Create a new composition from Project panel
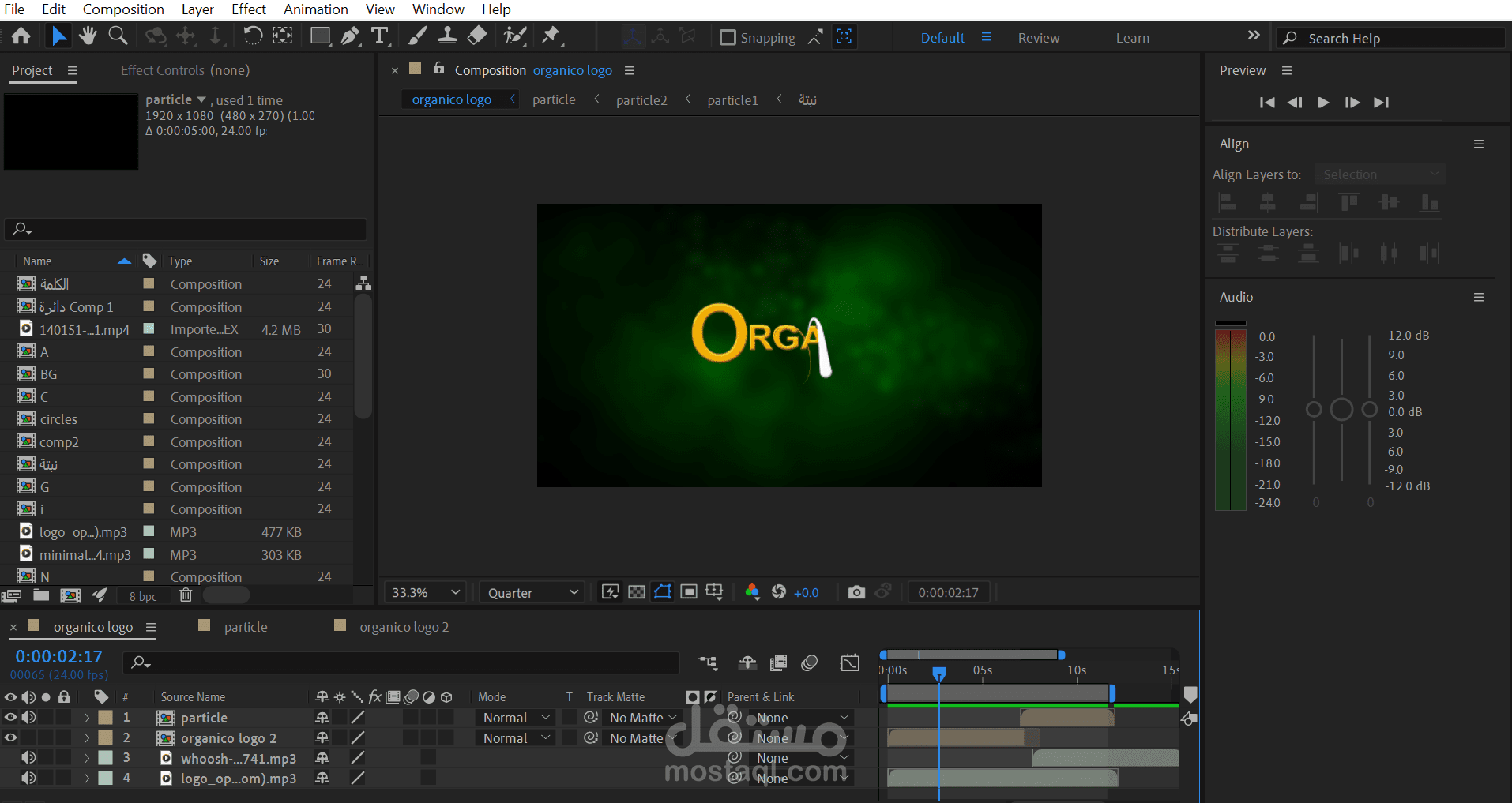Viewport: 1512px width, 803px height. click(x=70, y=596)
